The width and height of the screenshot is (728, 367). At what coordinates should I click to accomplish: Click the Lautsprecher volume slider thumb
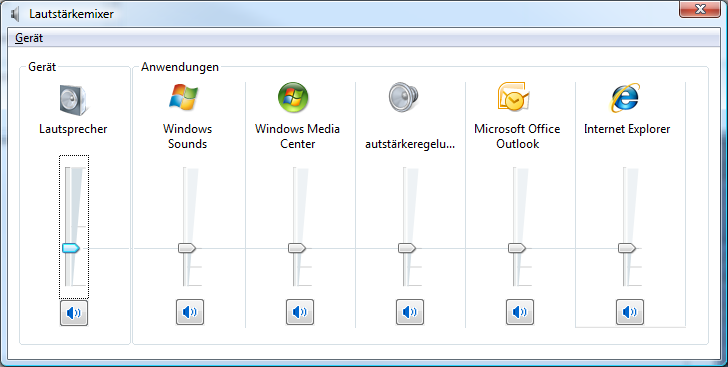click(71, 248)
